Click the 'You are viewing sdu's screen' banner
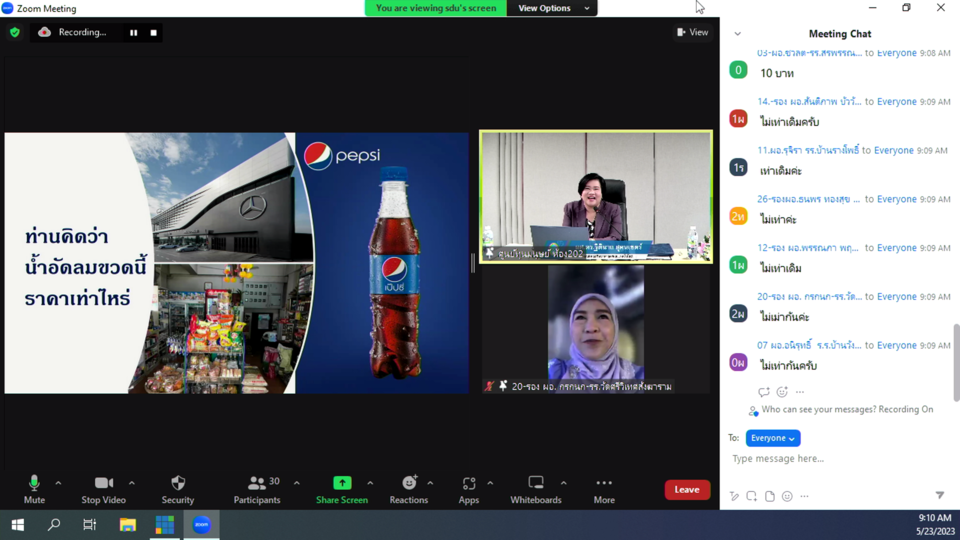The image size is (960, 540). (436, 8)
